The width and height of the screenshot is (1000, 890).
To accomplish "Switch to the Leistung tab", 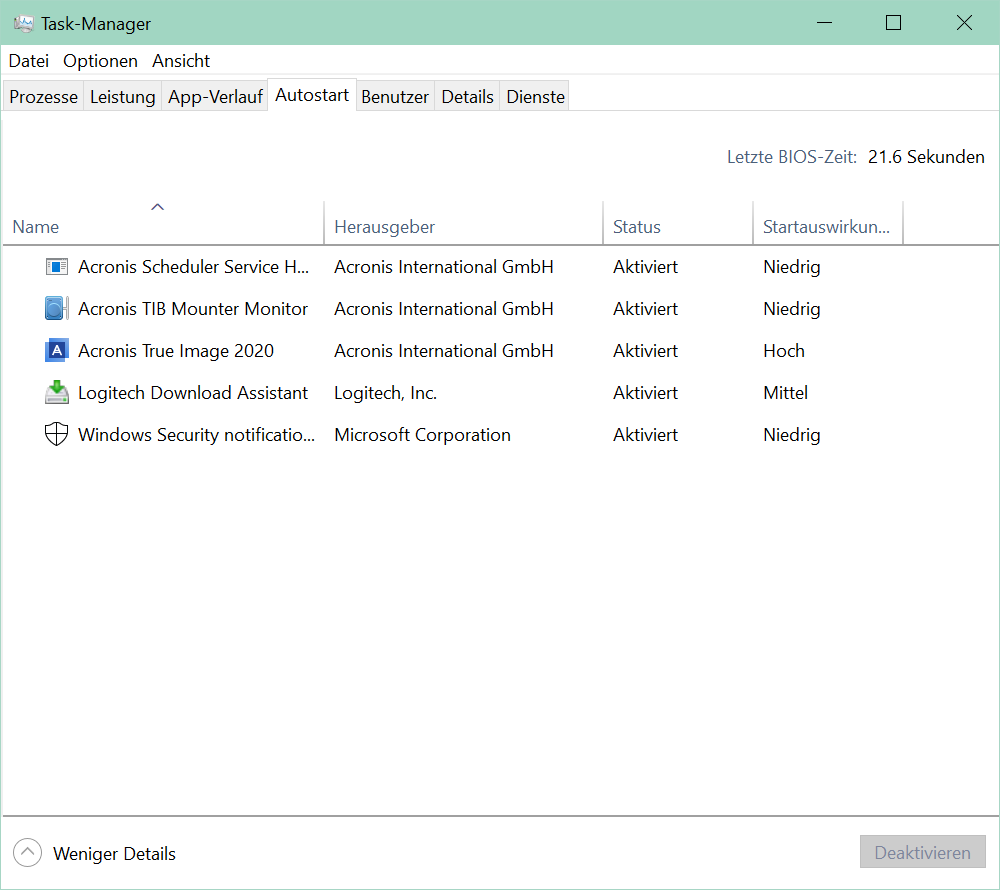I will click(122, 96).
